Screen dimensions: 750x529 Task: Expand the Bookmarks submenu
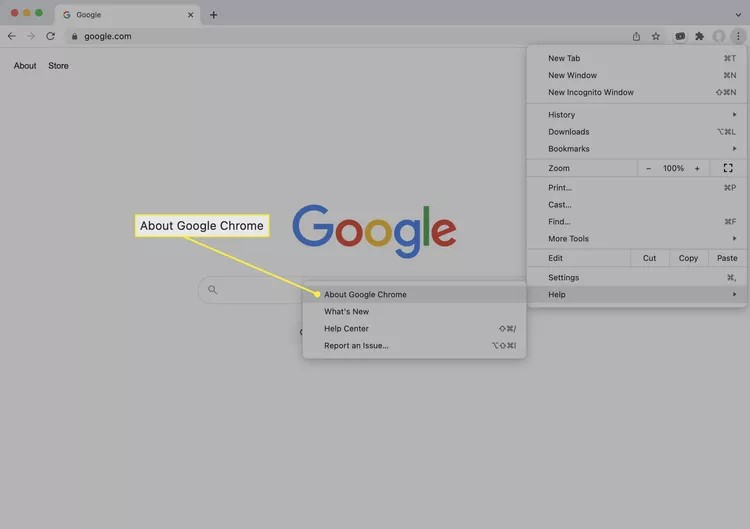[x=636, y=149]
